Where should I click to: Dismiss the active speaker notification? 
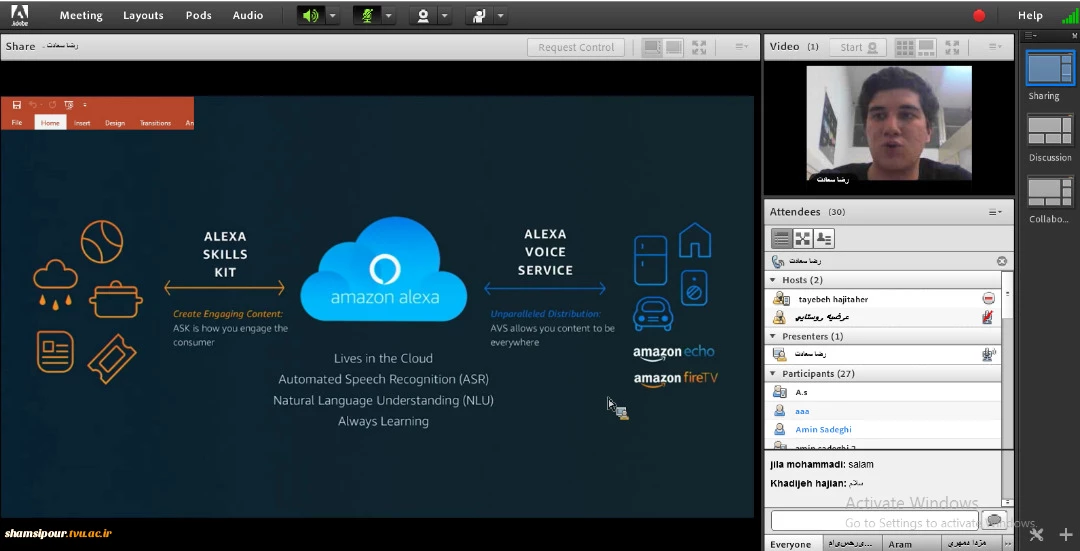1002,261
